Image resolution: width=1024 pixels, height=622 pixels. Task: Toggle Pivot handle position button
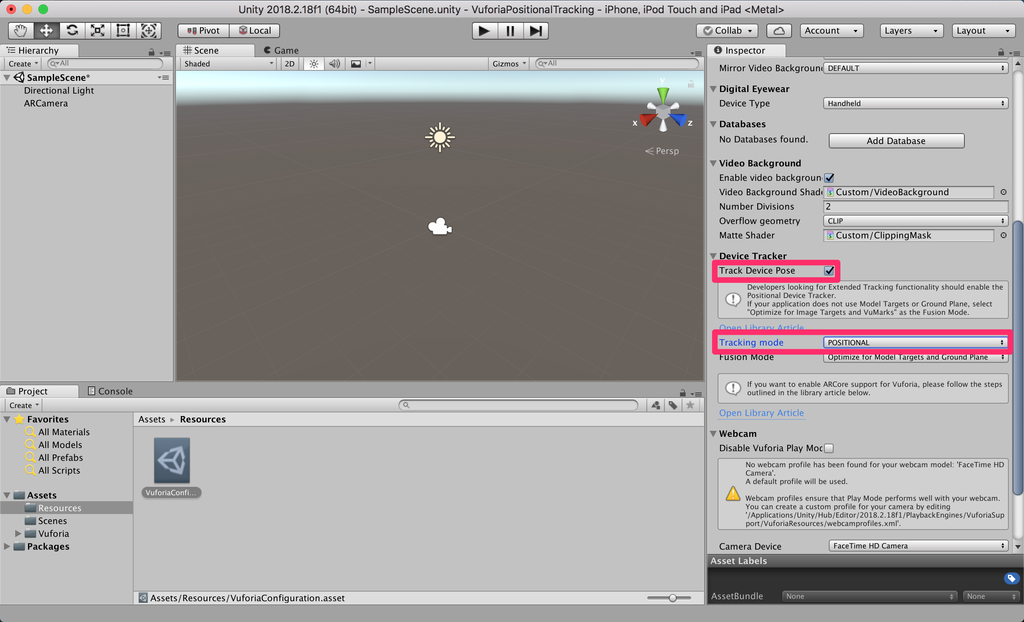(x=203, y=31)
